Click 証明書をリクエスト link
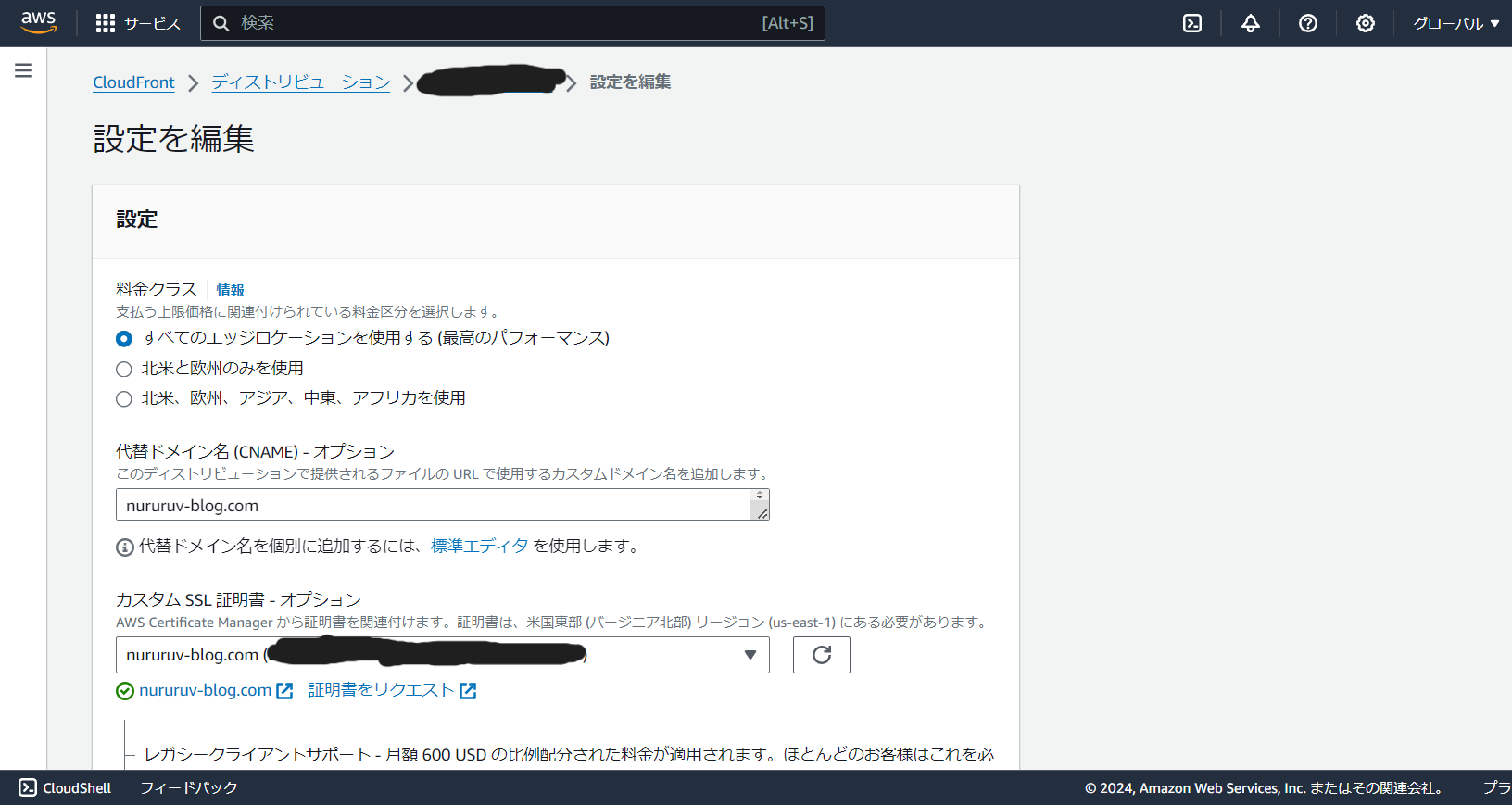The image size is (1512, 805). pyautogui.click(x=381, y=690)
